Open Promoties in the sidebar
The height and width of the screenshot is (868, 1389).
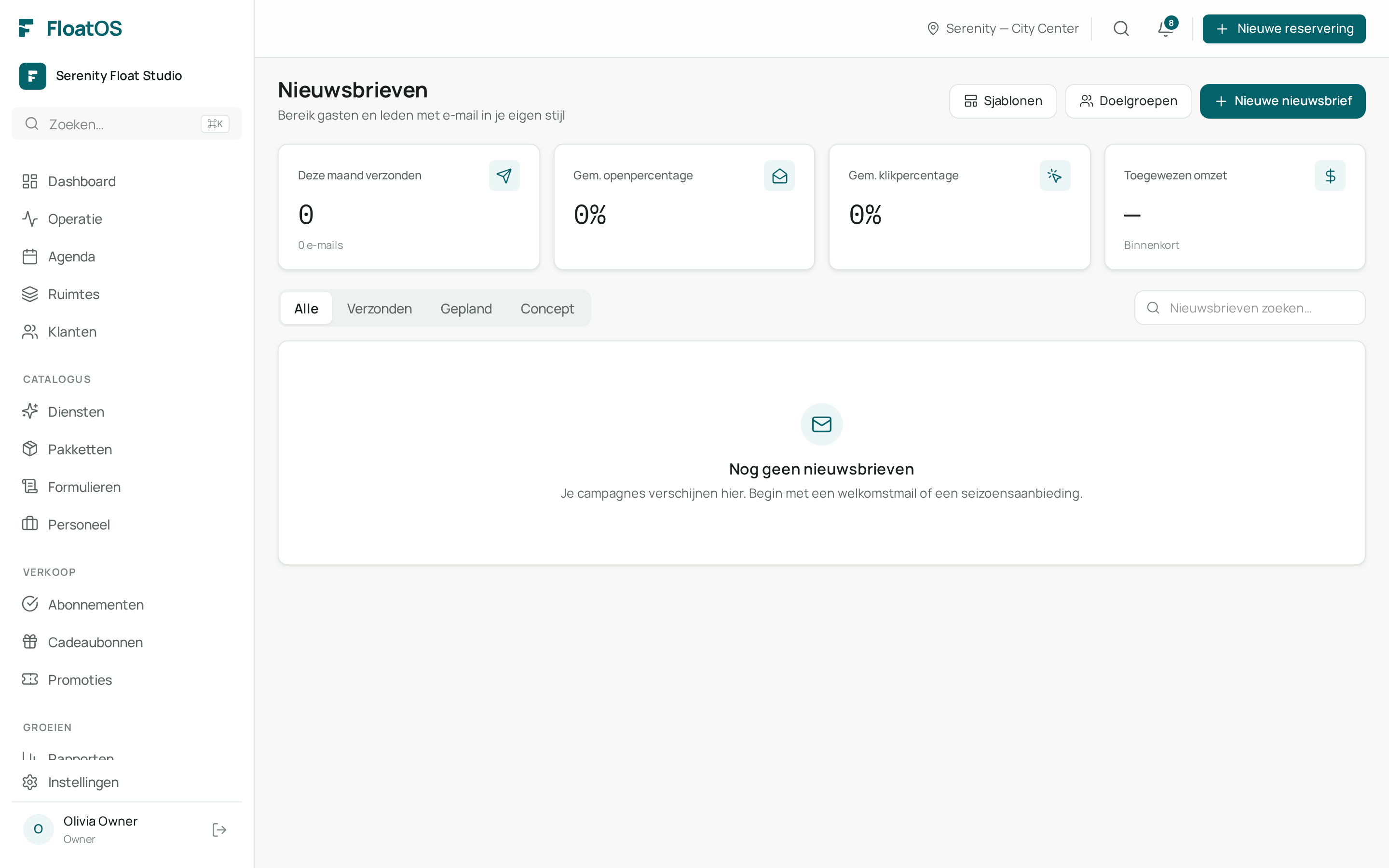pos(126,680)
